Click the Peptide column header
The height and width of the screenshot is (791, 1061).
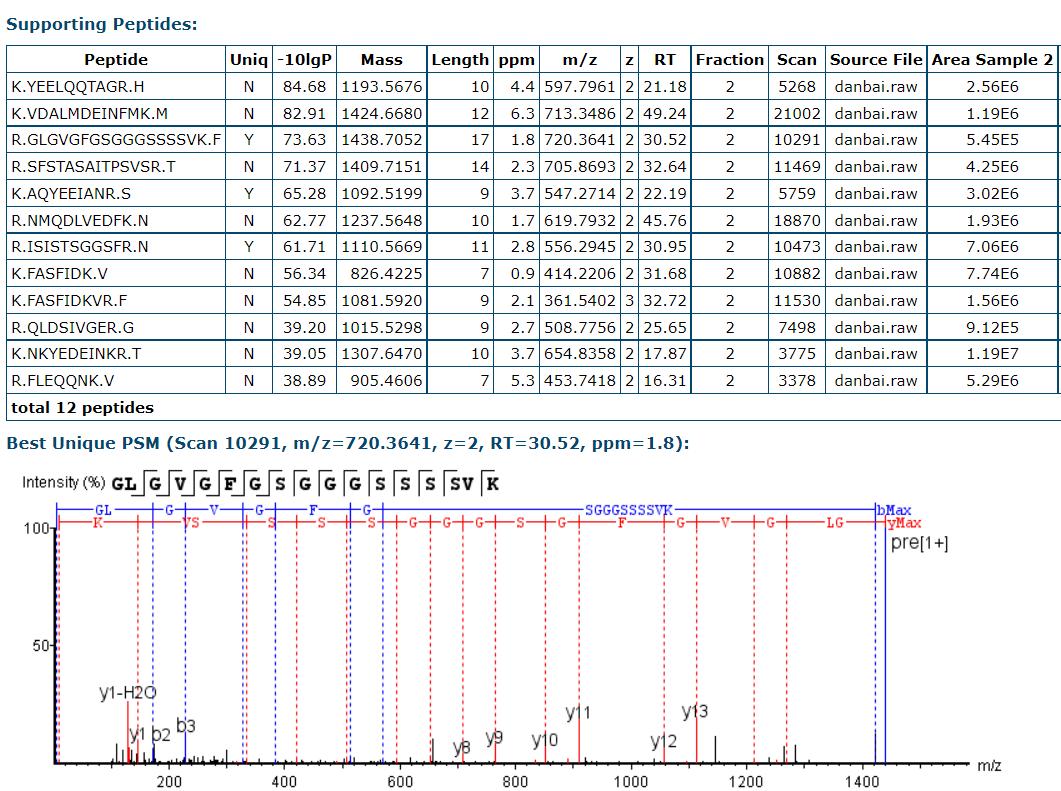pos(115,60)
